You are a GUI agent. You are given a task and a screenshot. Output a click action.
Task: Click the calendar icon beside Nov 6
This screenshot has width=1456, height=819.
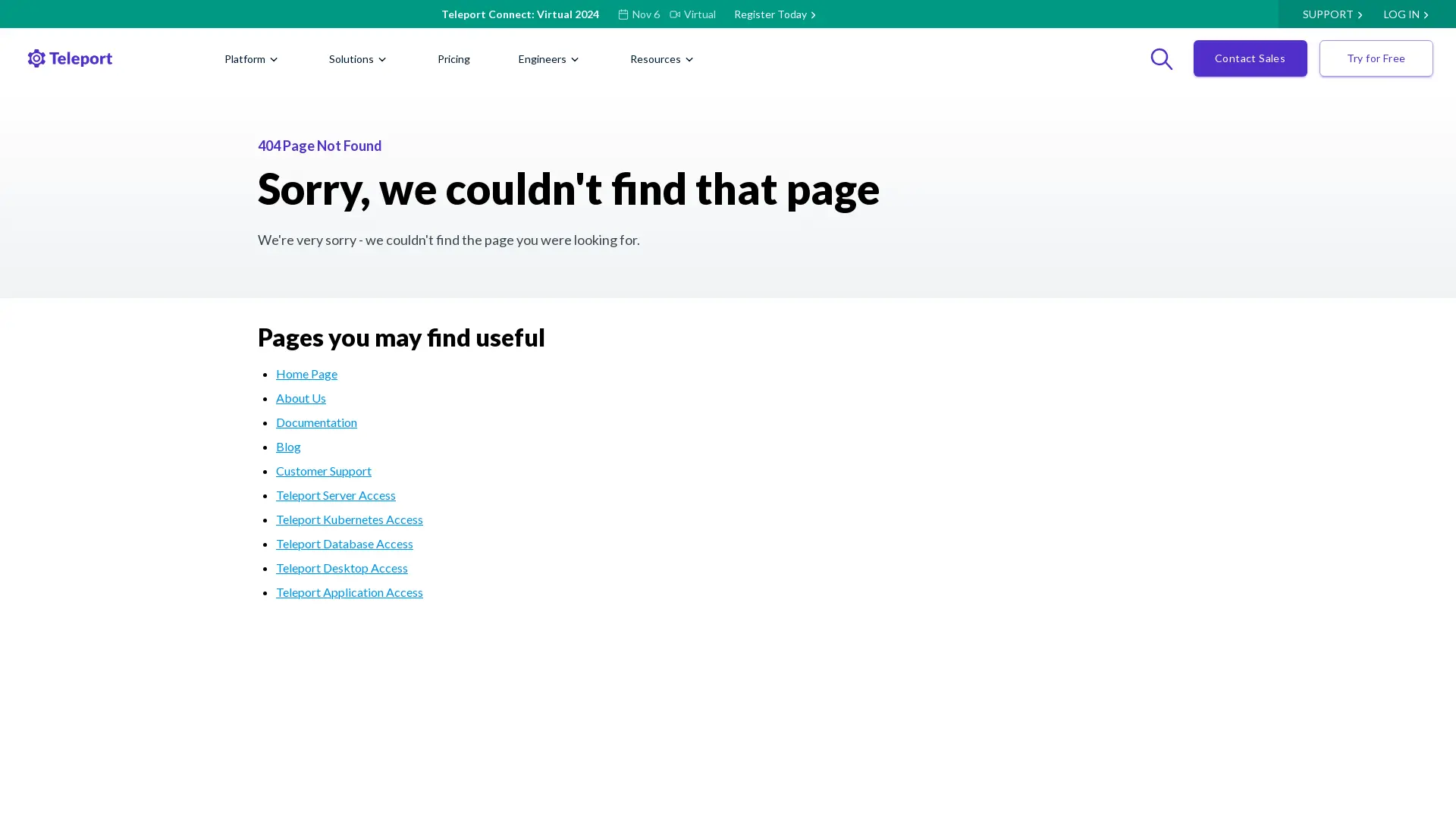(x=623, y=14)
